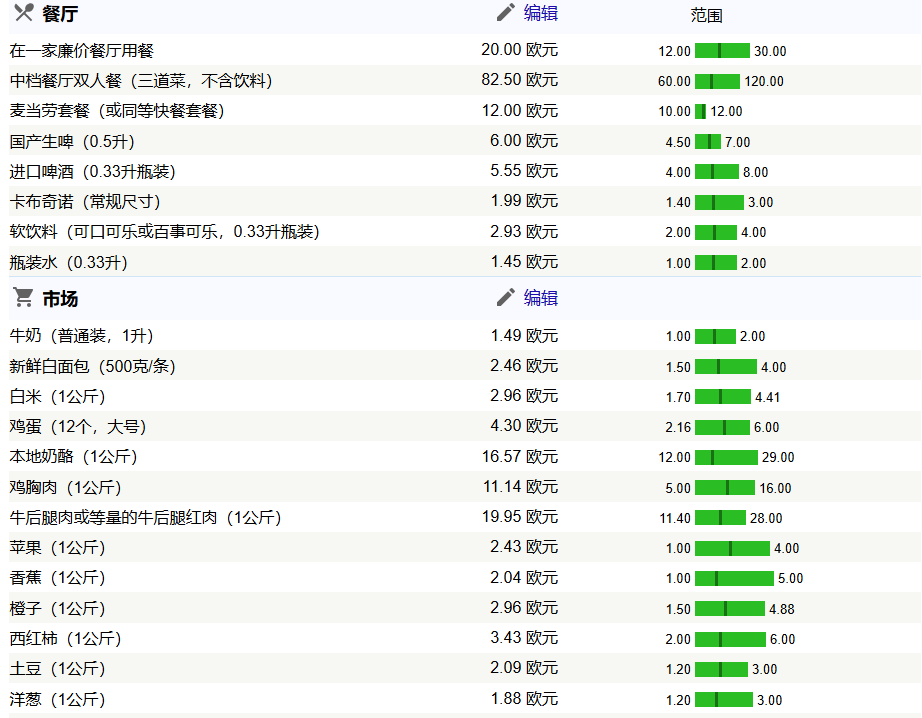Click range bar for 在一家廉价餐厅用餐
This screenshot has width=922, height=718.
coord(722,51)
